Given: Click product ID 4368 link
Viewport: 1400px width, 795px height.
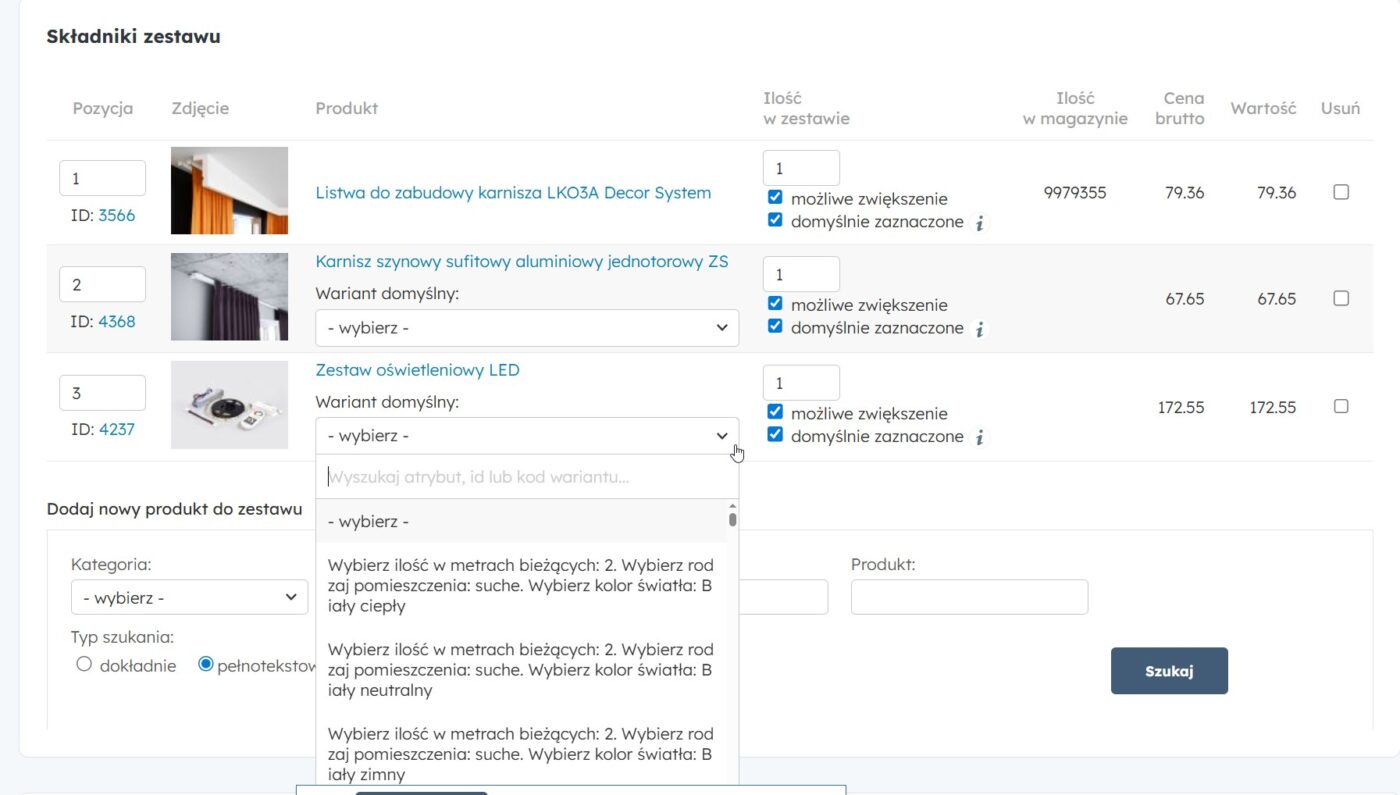Looking at the screenshot, I should coord(116,322).
